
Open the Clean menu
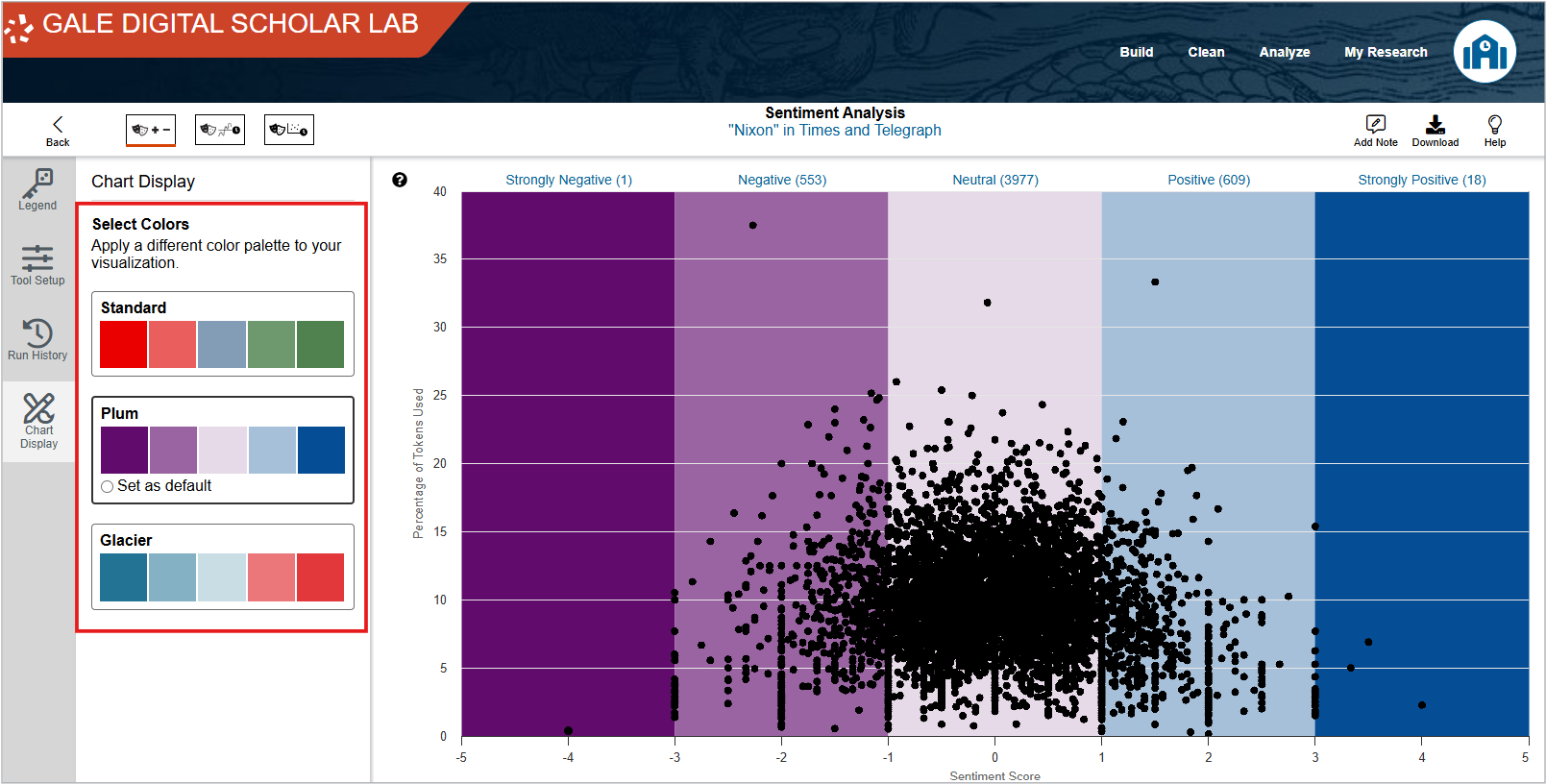(1206, 52)
